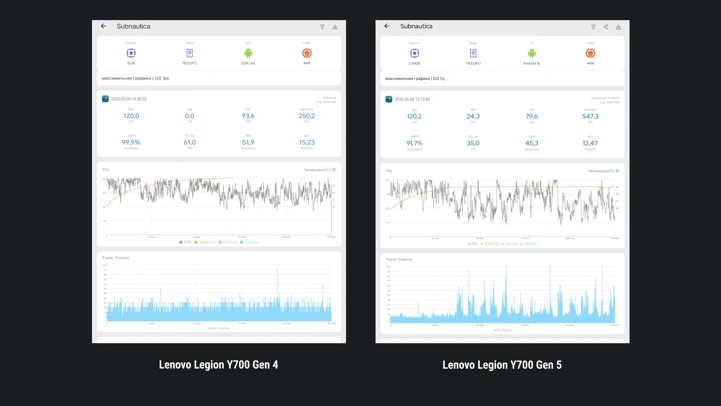Click download icon in Gen 5 panel
The height and width of the screenshot is (406, 721).
618,27
